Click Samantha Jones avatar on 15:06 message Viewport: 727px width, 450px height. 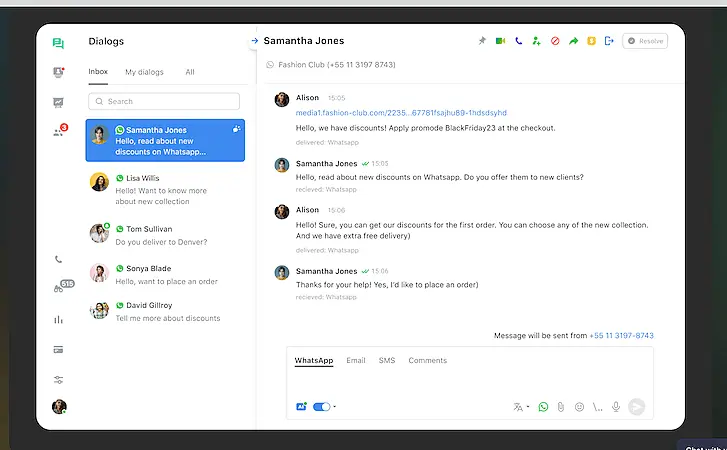click(x=282, y=273)
